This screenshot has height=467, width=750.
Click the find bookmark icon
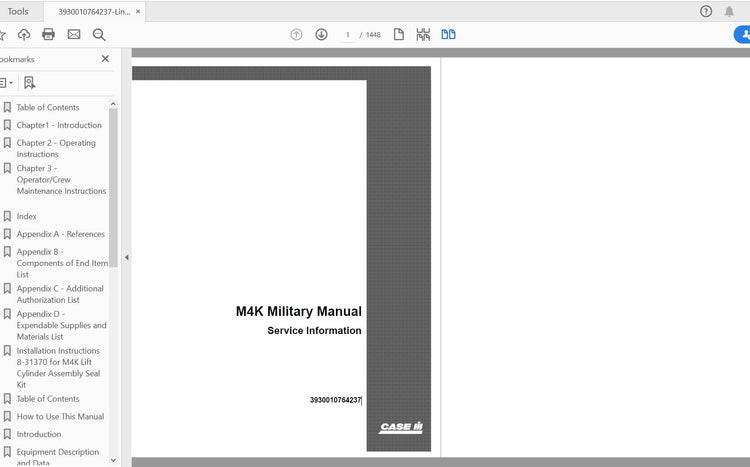30,83
